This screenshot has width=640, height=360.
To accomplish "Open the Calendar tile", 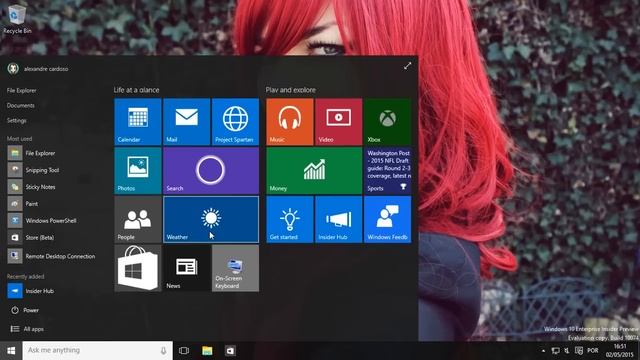I will pos(138,122).
